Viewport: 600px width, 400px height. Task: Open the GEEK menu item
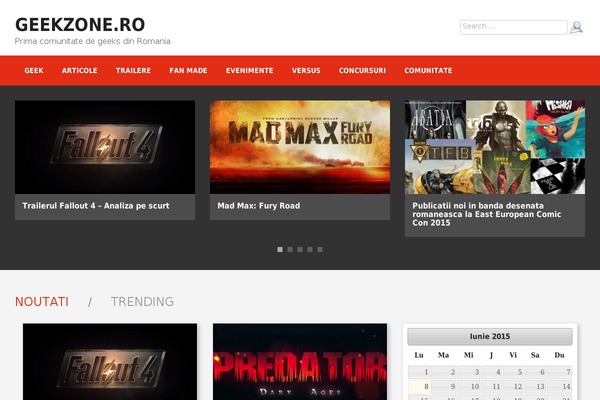point(34,71)
